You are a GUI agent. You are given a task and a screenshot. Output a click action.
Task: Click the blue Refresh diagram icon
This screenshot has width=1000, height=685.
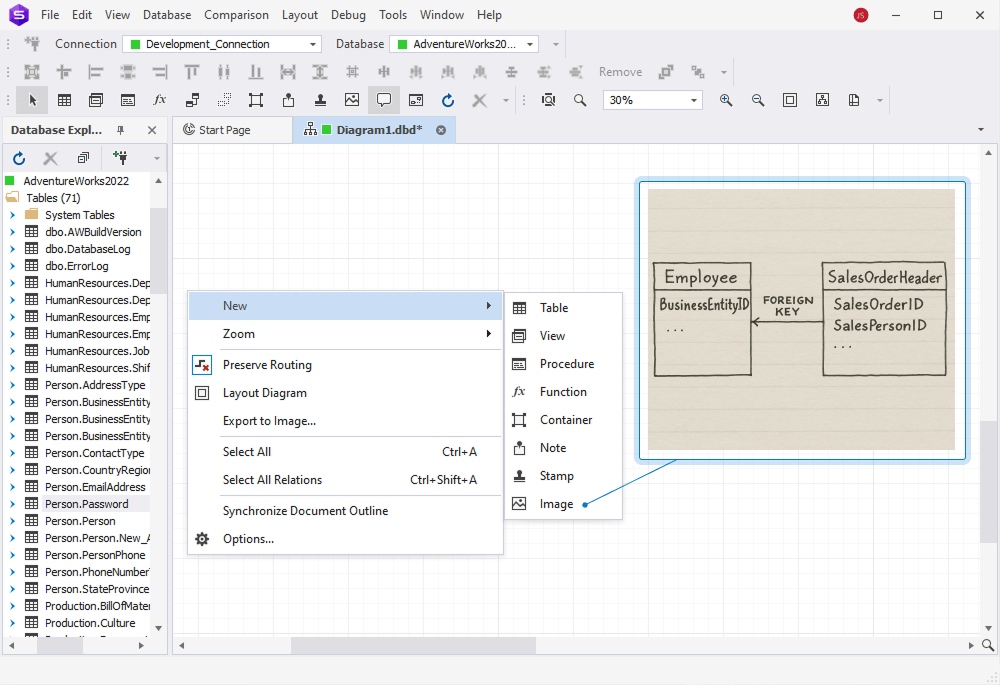point(447,100)
